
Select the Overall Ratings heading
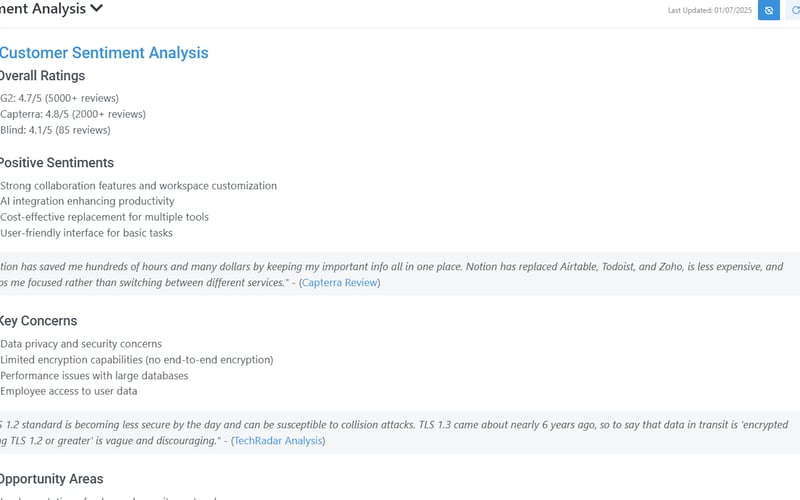point(42,76)
